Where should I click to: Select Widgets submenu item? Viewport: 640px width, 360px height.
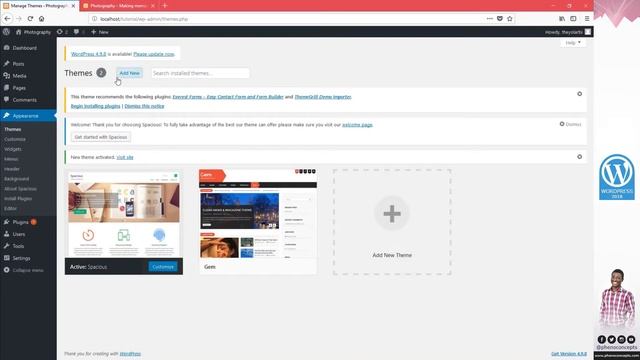[13, 149]
